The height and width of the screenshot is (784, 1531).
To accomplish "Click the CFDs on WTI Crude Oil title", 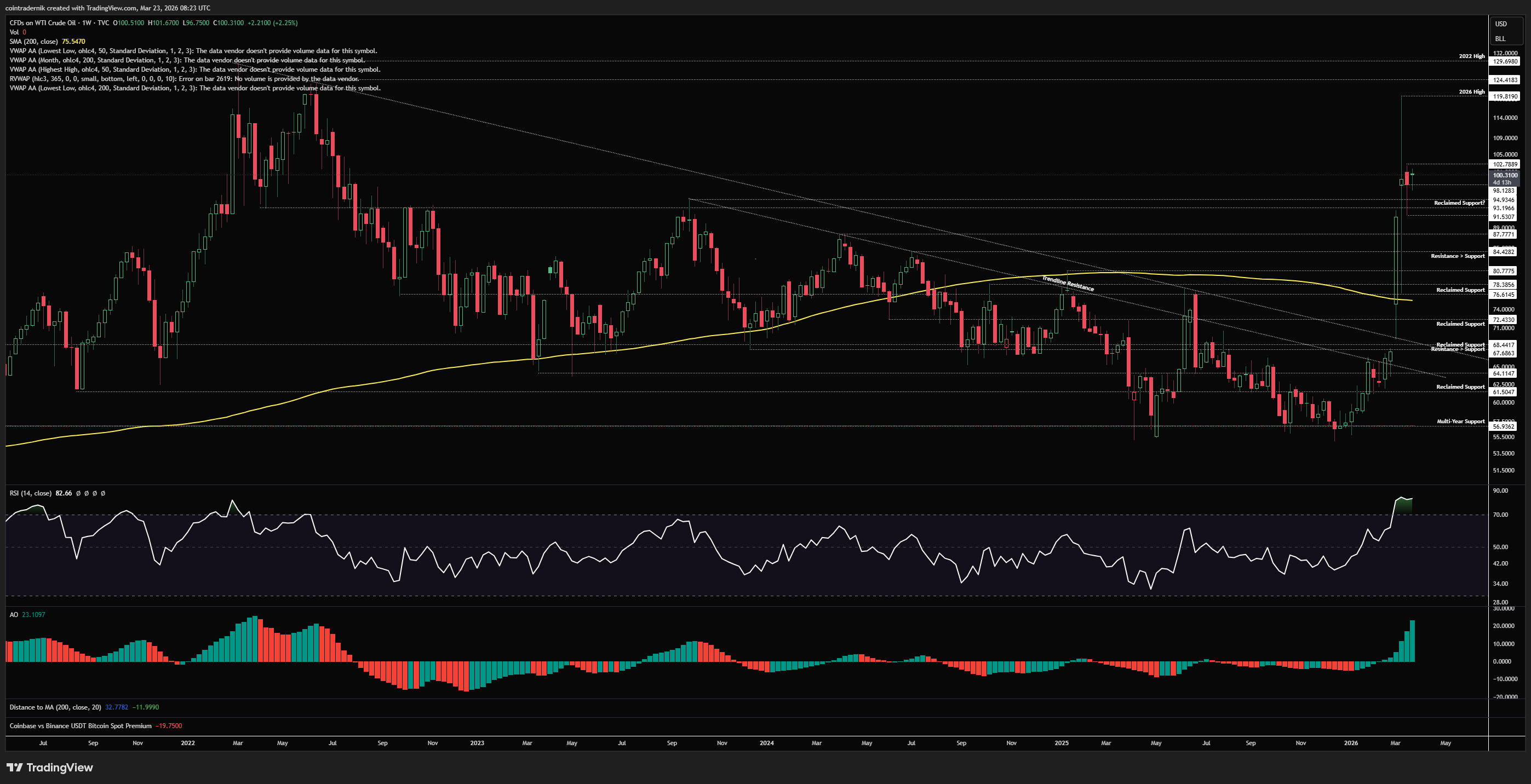I will pyautogui.click(x=43, y=22).
